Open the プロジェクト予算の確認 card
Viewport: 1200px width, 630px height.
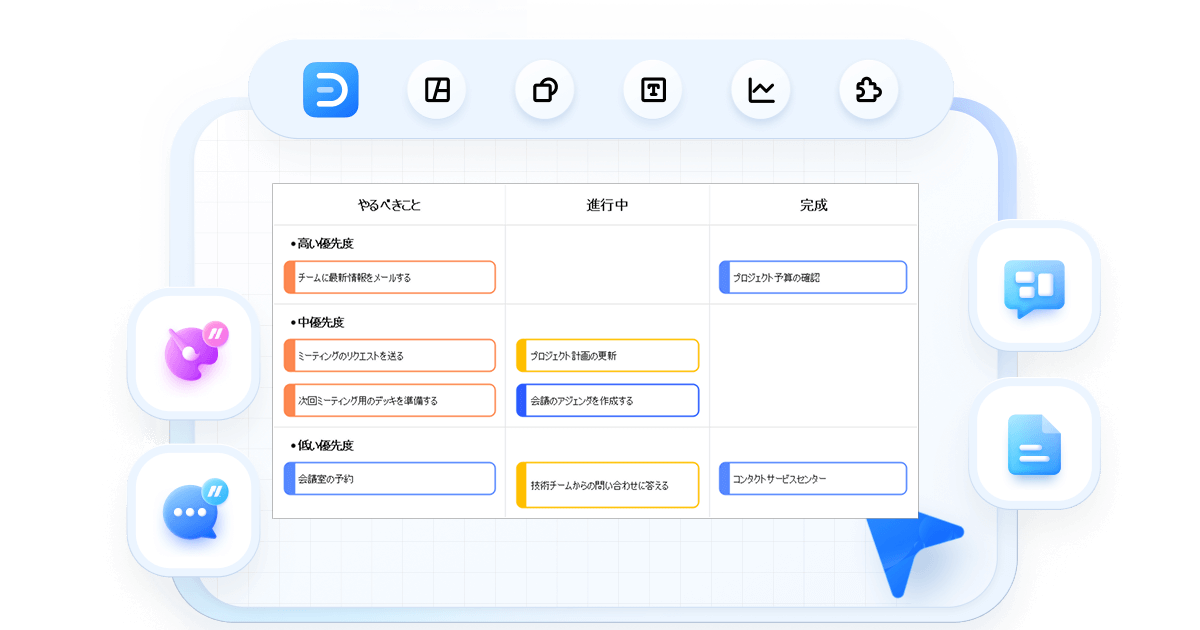(x=812, y=277)
